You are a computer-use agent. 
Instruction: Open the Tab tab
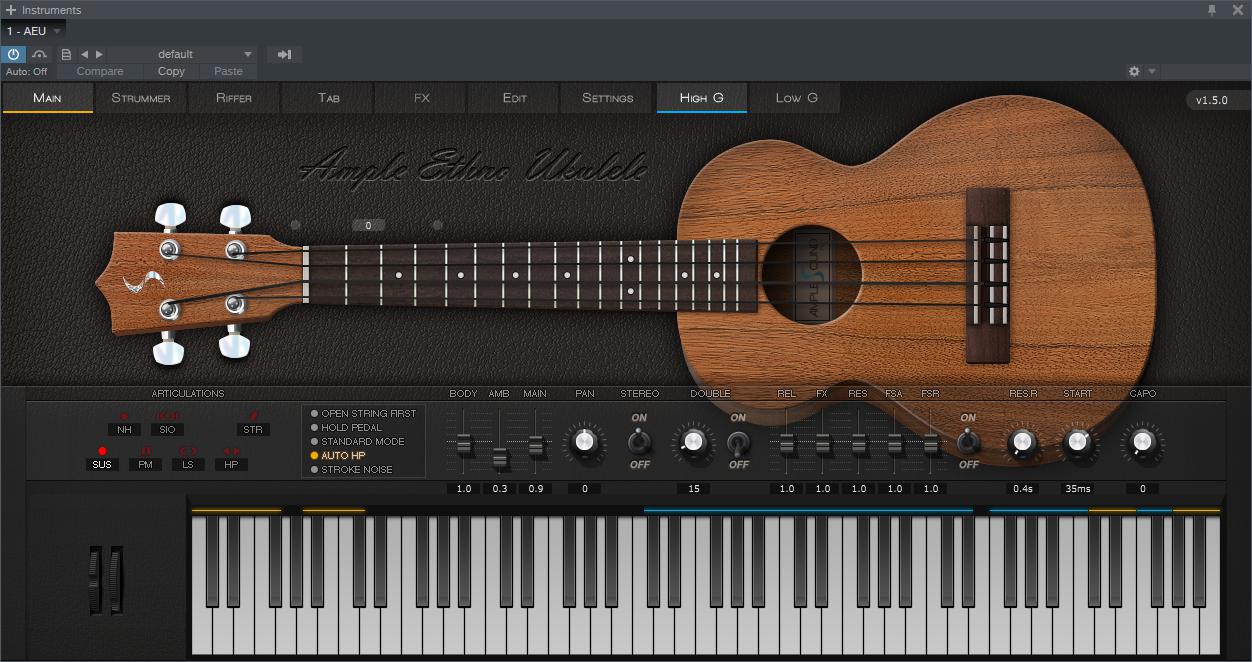pos(328,98)
